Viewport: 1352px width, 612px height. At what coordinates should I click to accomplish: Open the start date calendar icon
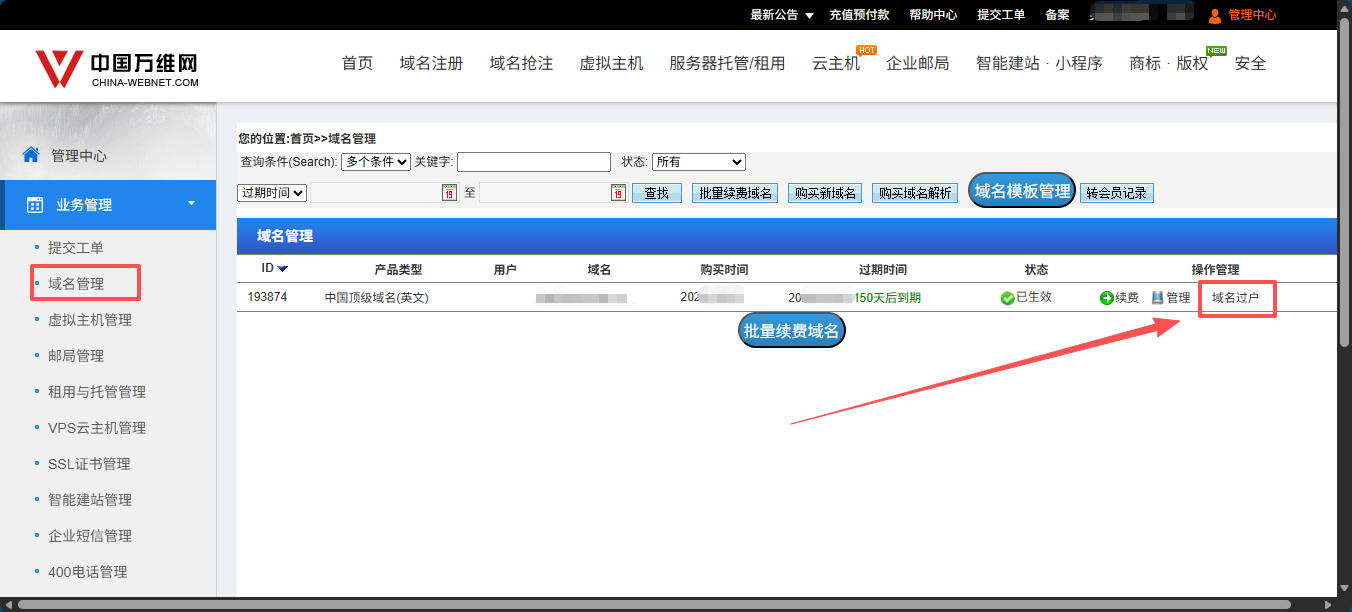(x=449, y=193)
